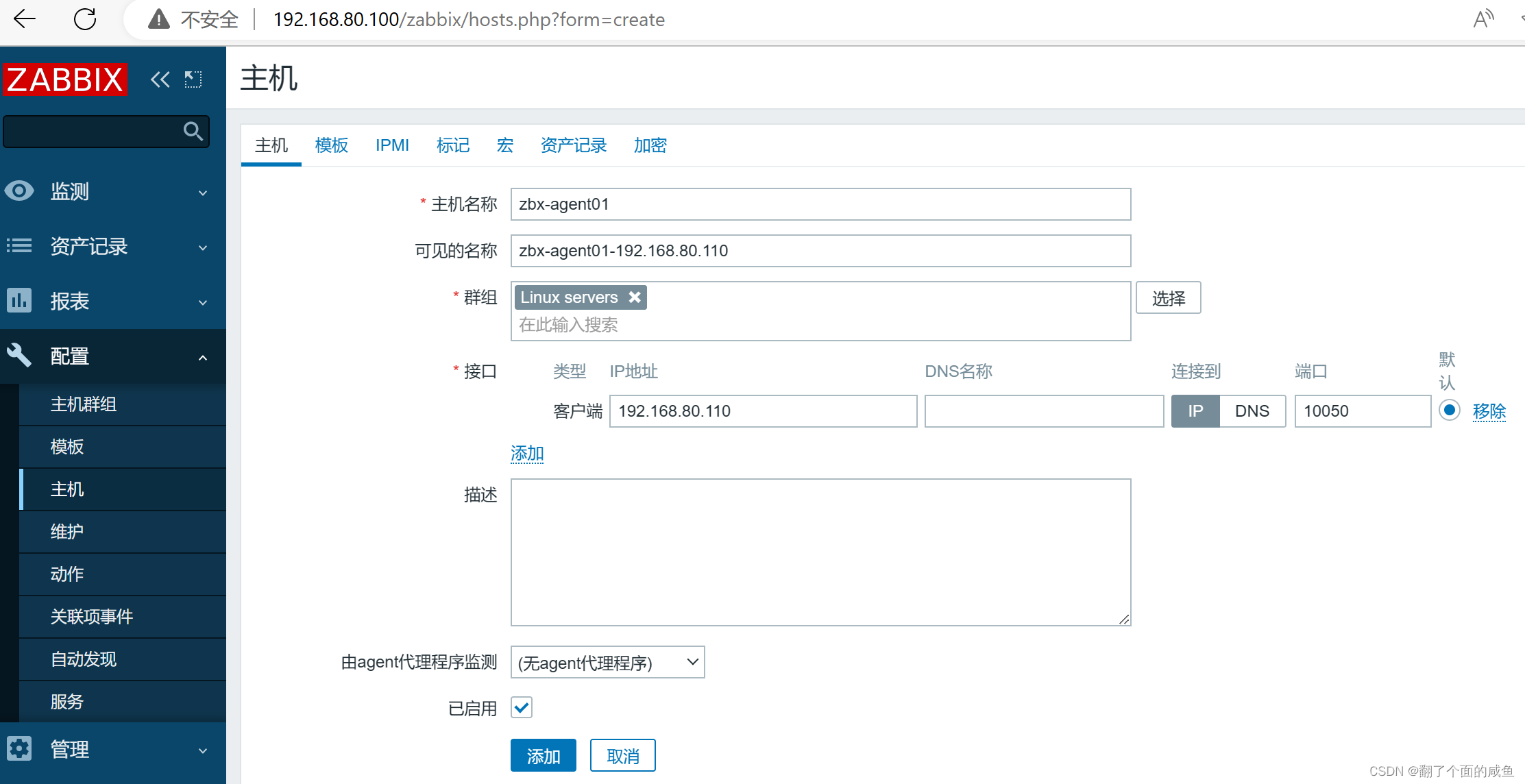Screen dimensions: 1525x784
Task: Open the 宏 macros tab
Action: click(x=505, y=145)
